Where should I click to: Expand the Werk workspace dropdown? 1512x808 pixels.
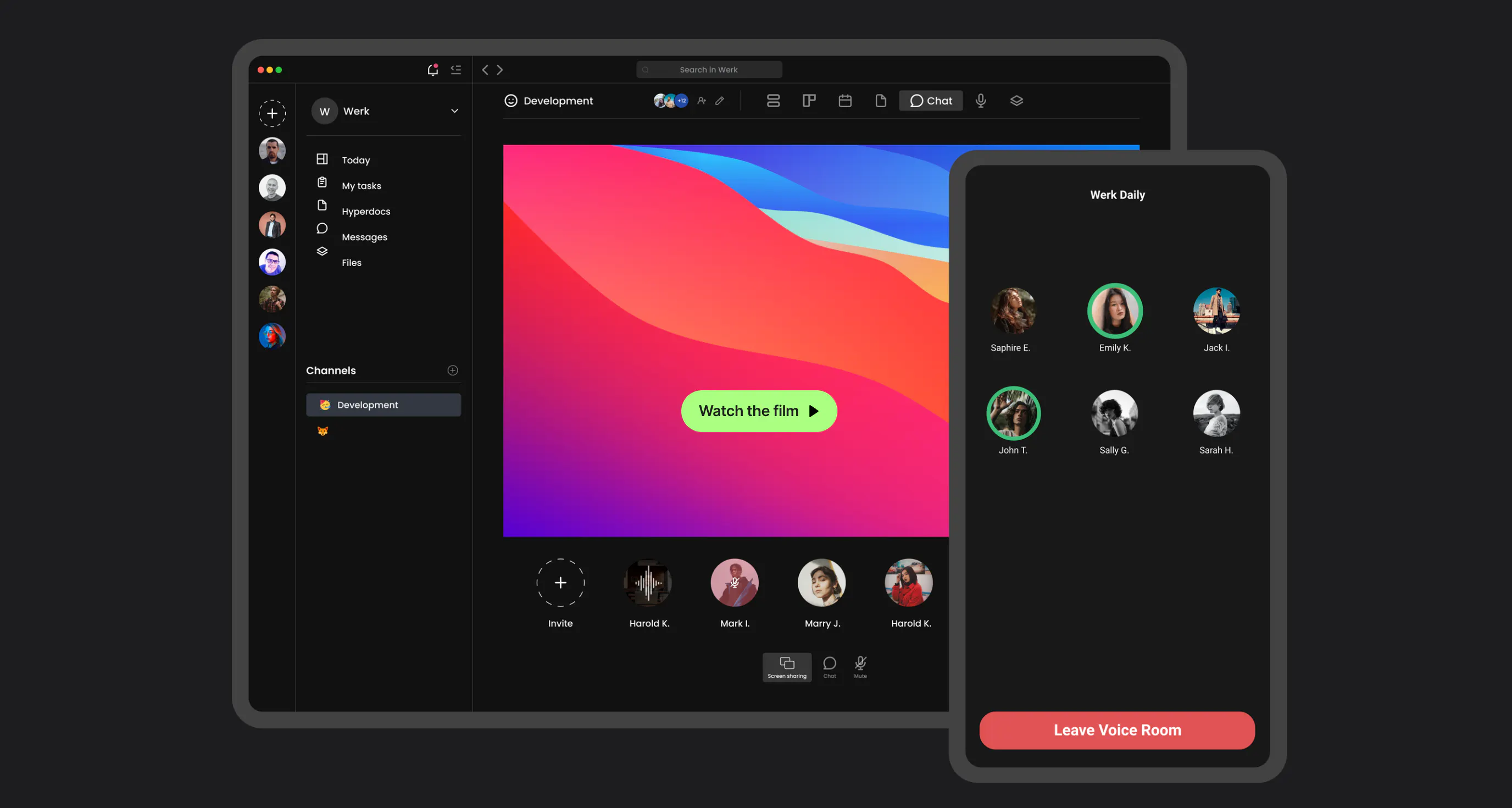(454, 111)
